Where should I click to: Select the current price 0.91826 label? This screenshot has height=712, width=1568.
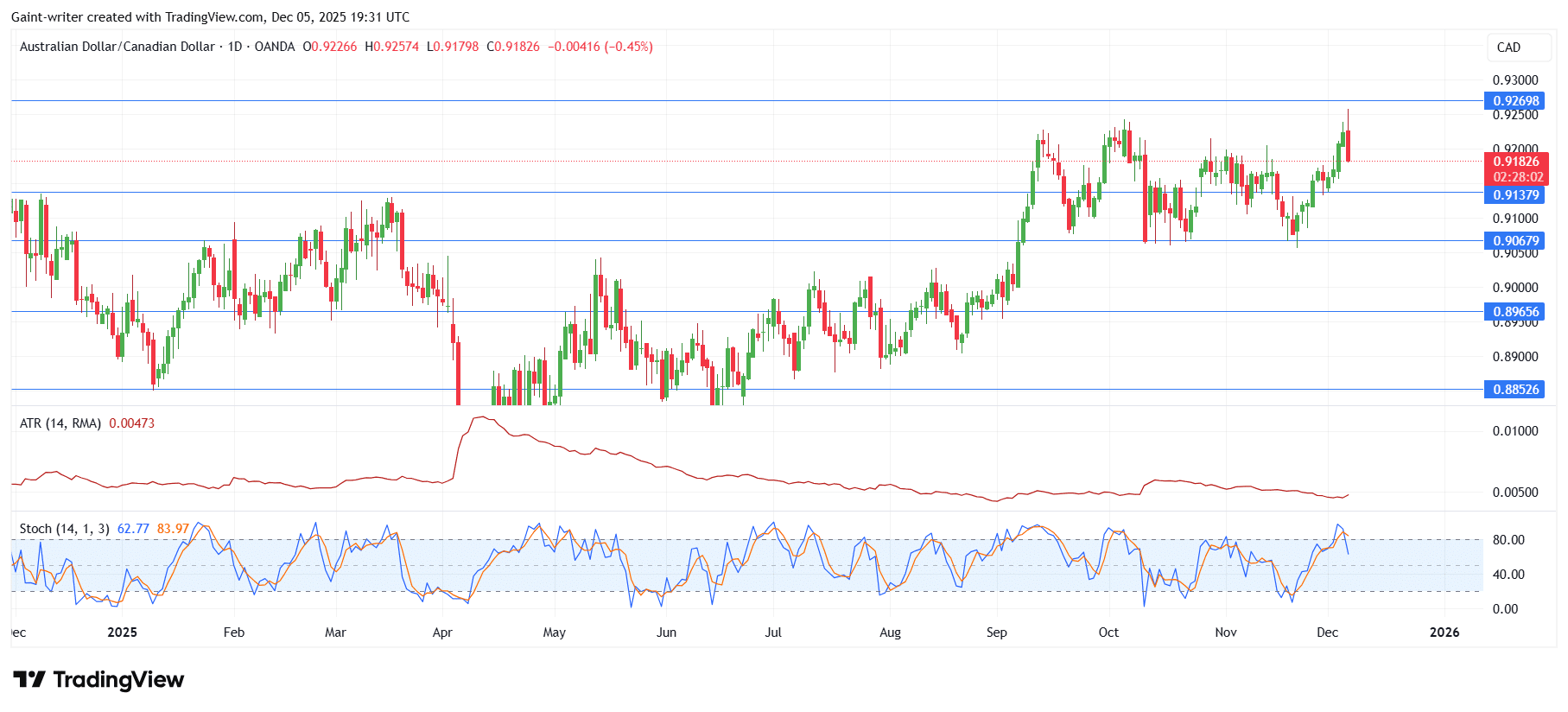(1516, 162)
